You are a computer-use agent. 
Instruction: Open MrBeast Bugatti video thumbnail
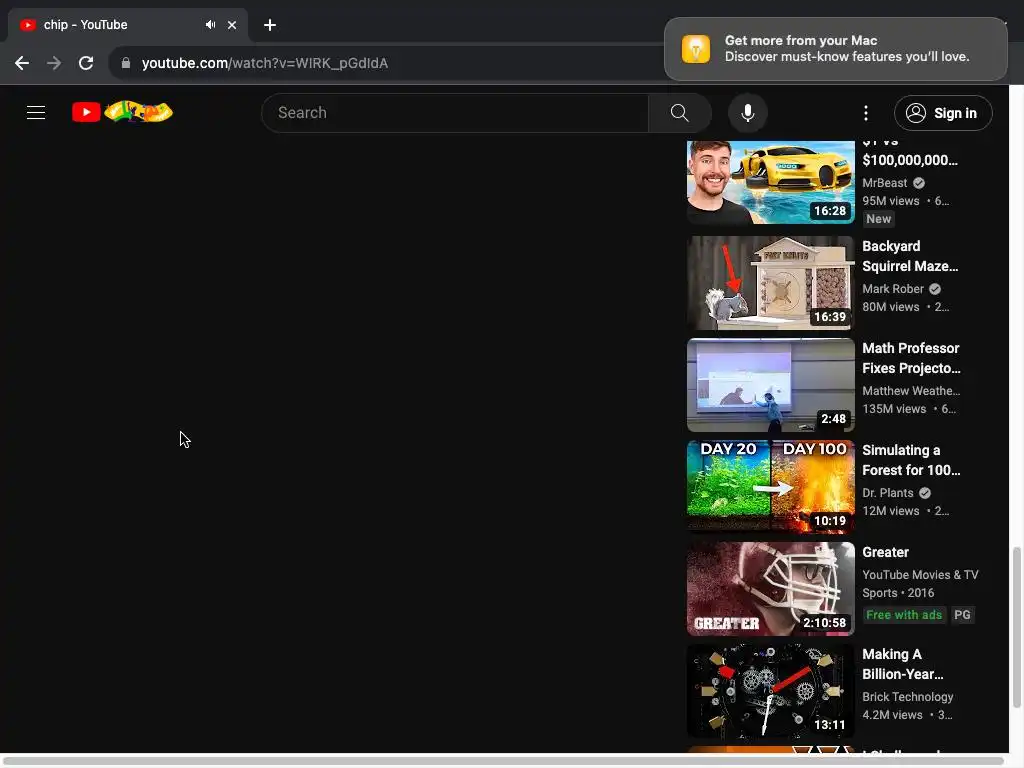(x=771, y=182)
